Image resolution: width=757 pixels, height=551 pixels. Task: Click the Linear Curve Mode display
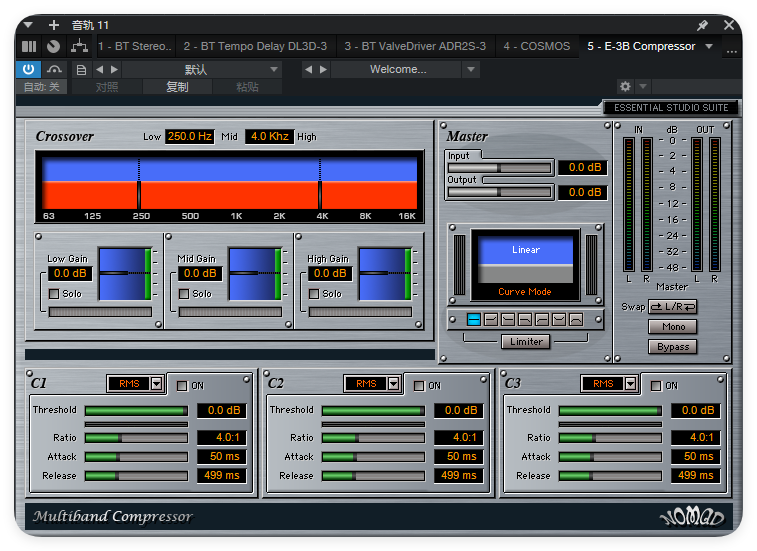[525, 265]
